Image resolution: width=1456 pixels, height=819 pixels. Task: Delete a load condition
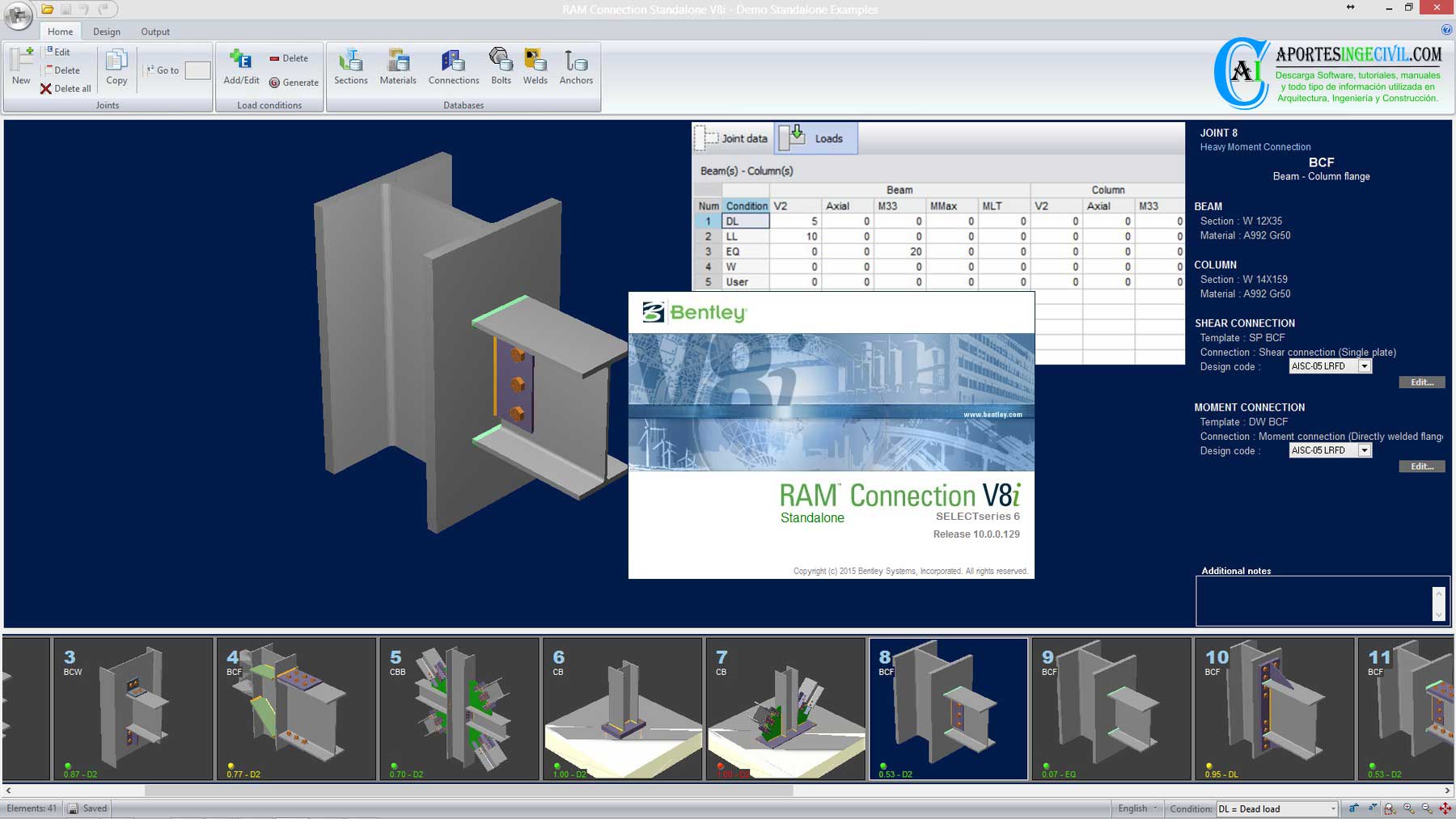(x=289, y=58)
